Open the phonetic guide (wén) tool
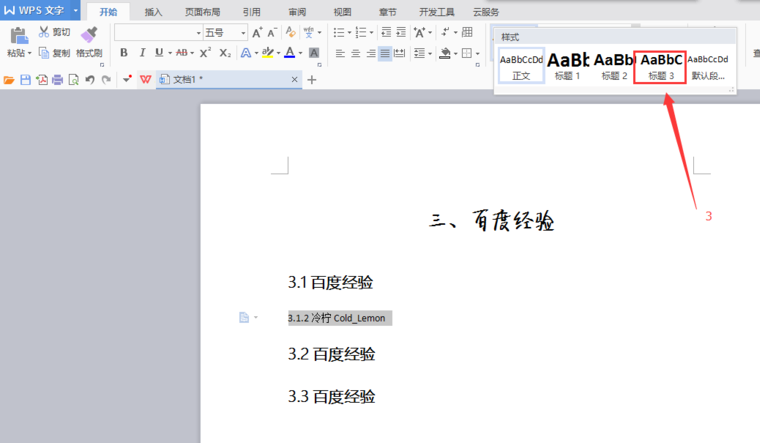This screenshot has width=760, height=443. click(308, 32)
